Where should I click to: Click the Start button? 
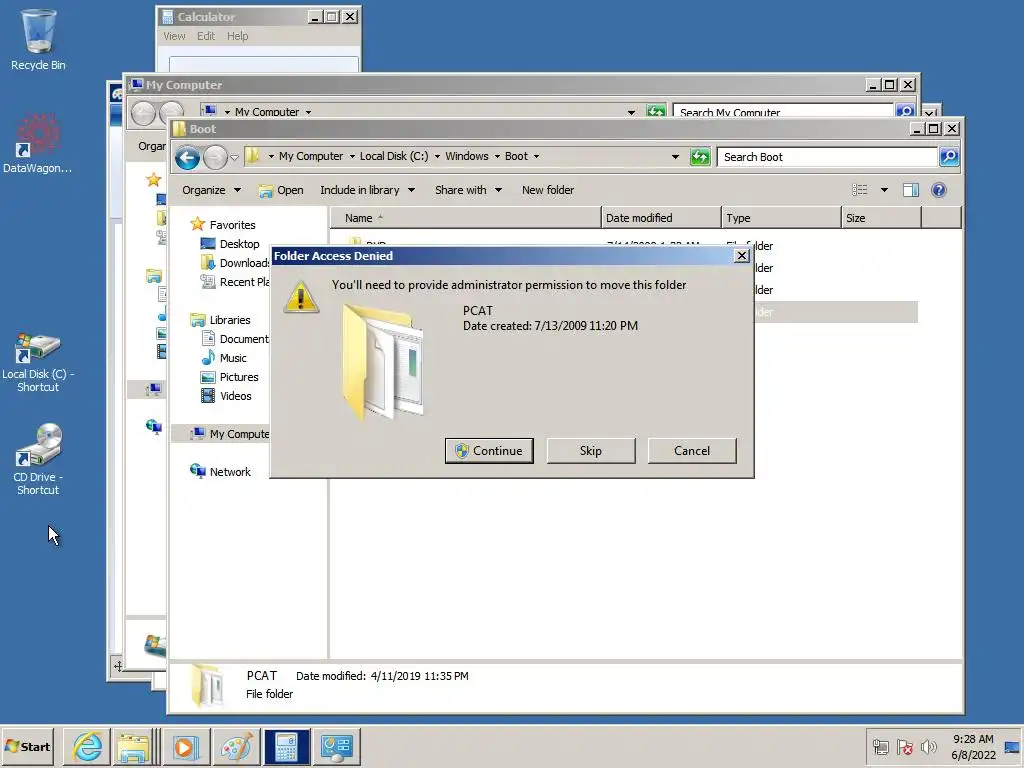[28, 746]
